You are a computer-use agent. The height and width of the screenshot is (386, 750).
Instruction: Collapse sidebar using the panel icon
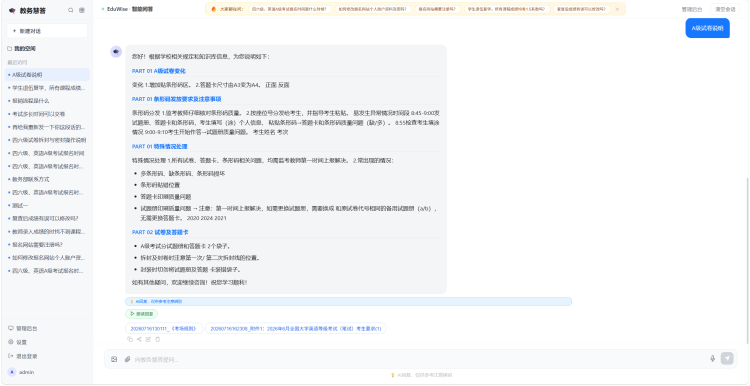(x=82, y=10)
